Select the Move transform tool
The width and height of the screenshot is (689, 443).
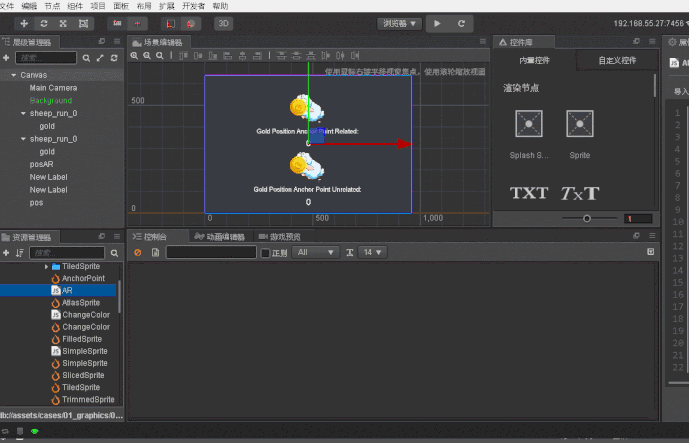point(24,23)
